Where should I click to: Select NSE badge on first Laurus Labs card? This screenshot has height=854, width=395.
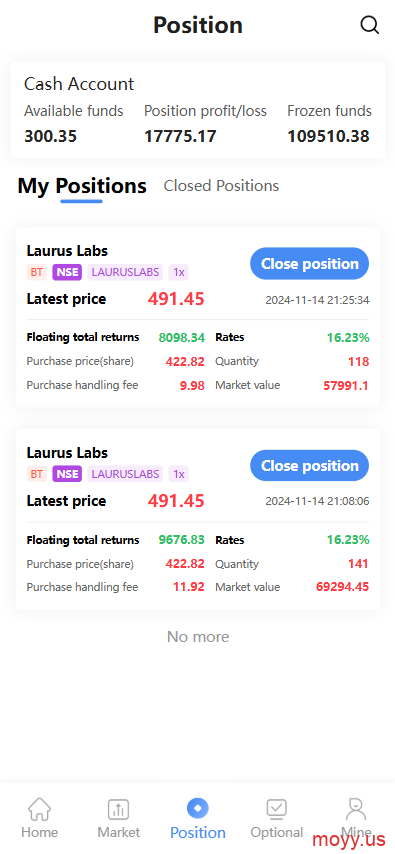click(x=67, y=272)
